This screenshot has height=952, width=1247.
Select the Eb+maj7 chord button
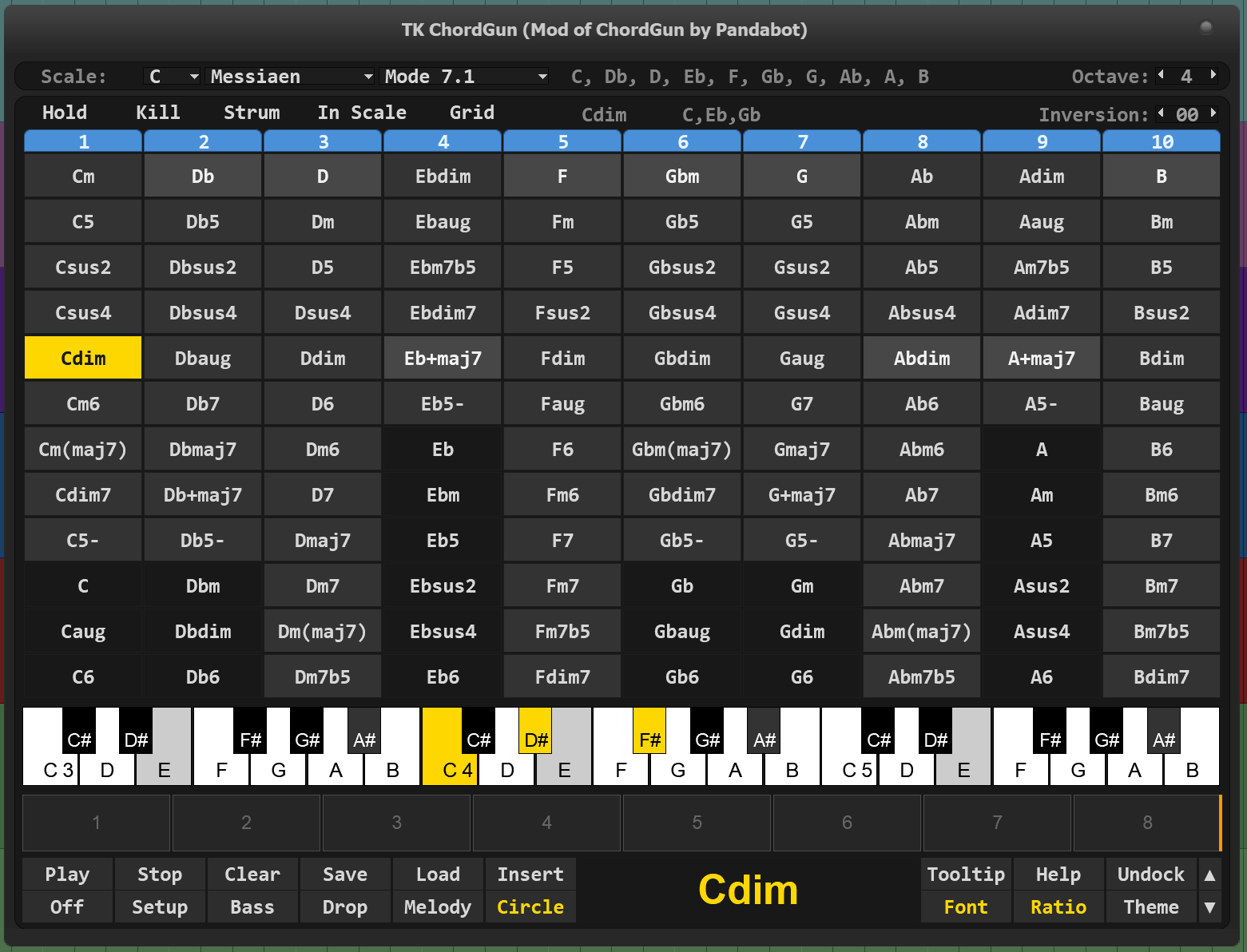coord(443,358)
